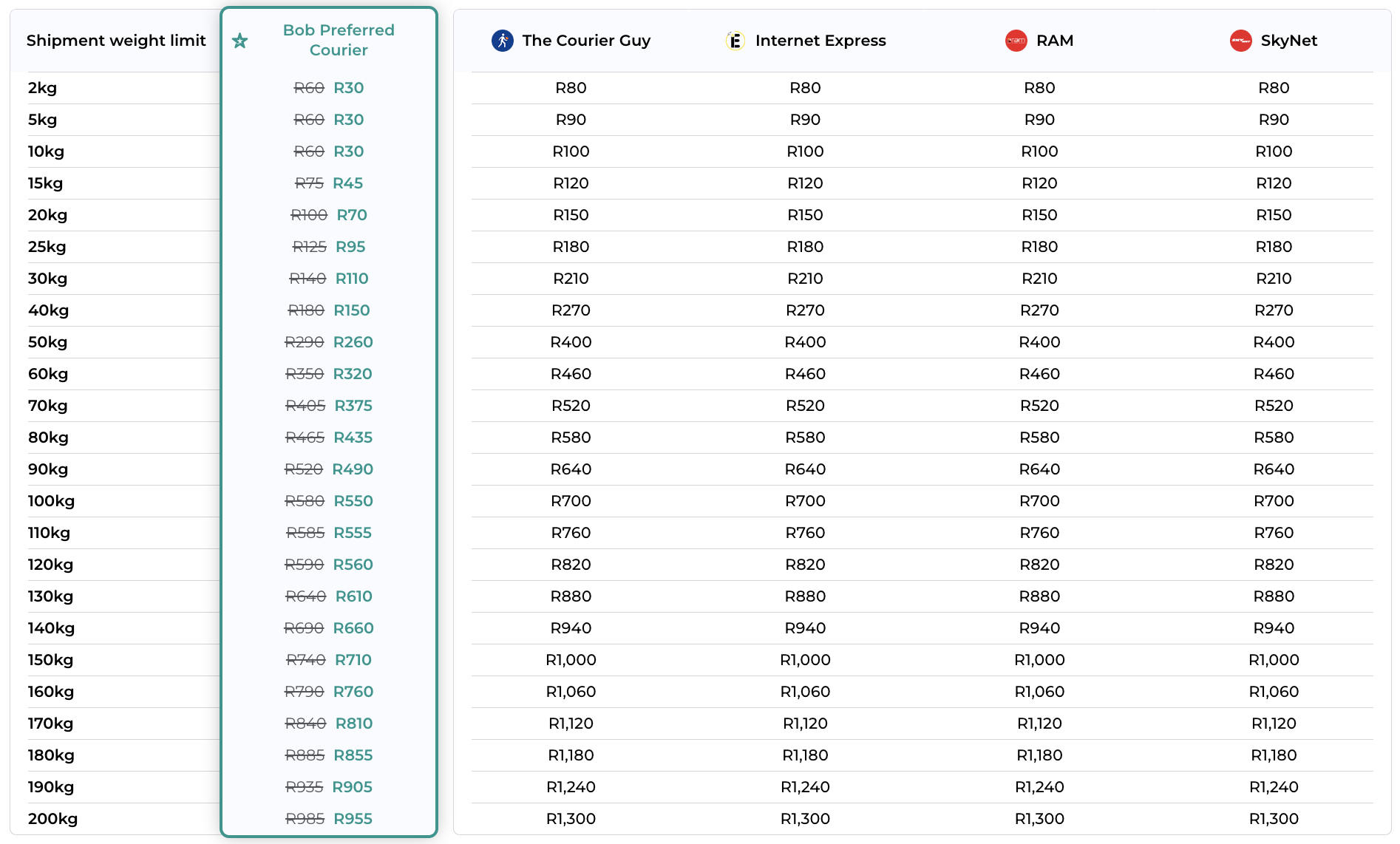
Task: Select the Bob Preferred Courier column header
Action: pos(339,40)
